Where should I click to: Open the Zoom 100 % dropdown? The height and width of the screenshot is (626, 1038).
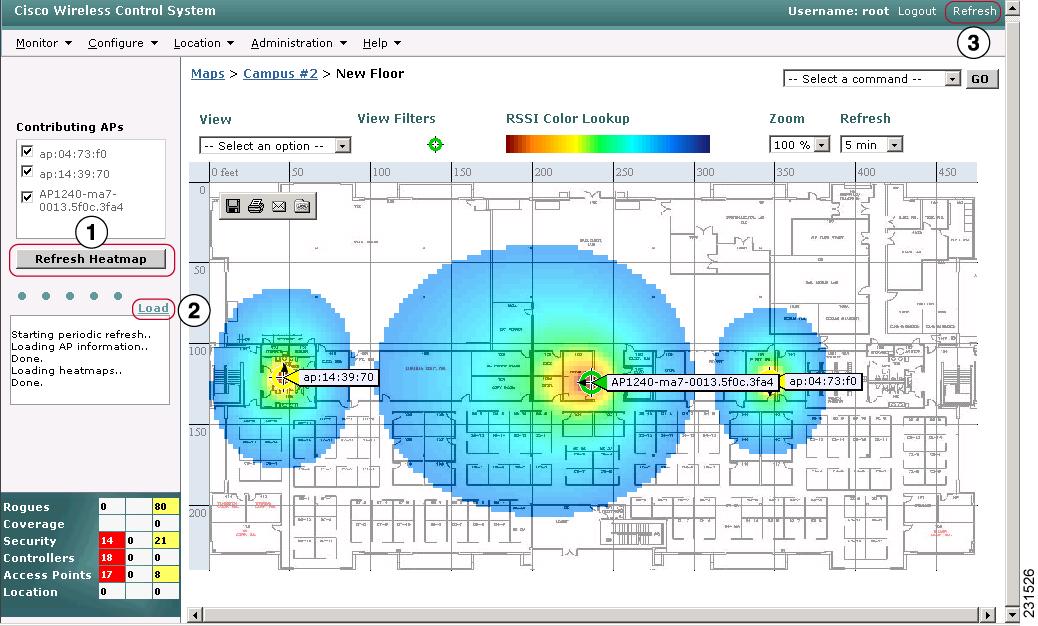coord(800,144)
